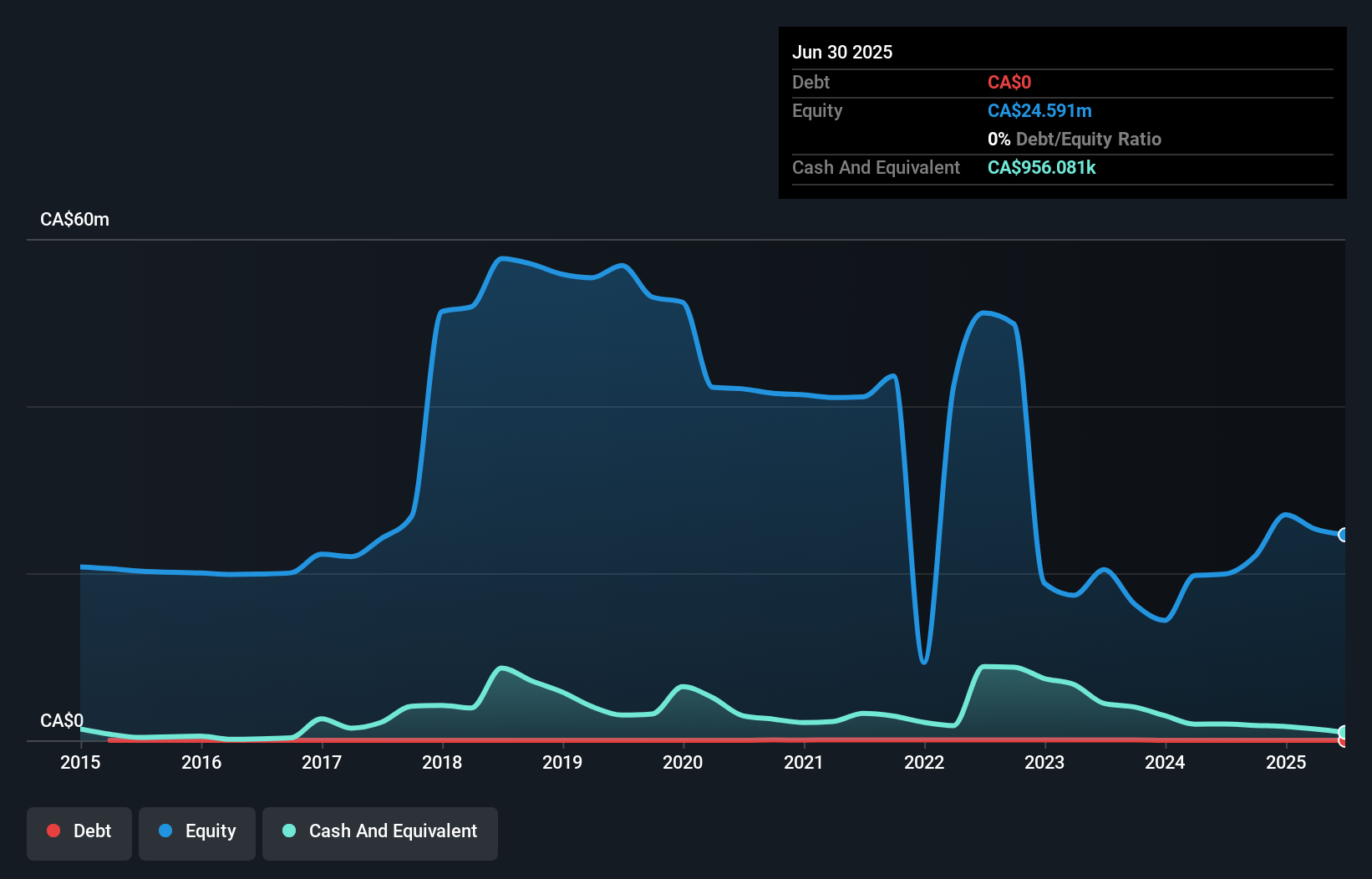Screen dimensions: 1372x879
Task: Click the Equity endpoint marker on chart
Action: pos(1343,535)
